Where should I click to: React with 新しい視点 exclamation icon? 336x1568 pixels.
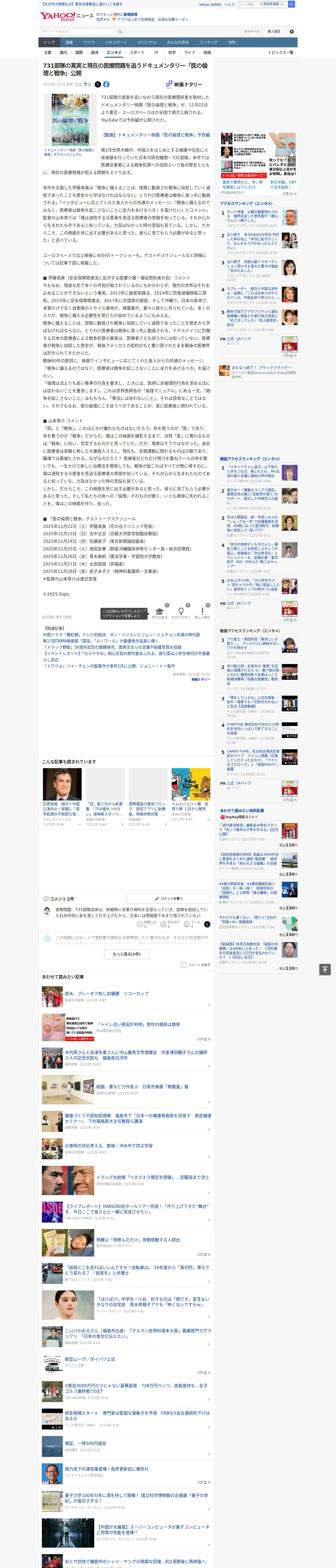[203, 611]
